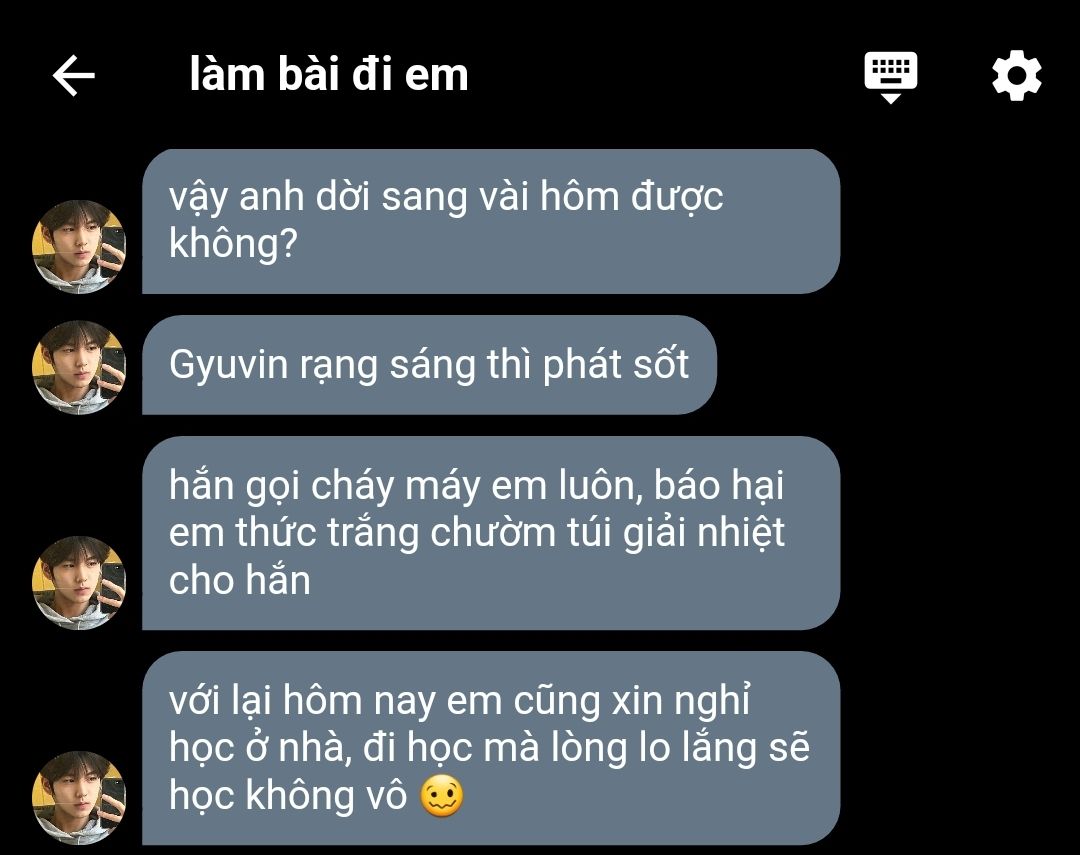The image size is (1080, 855).
Task: Select the chat title "làm bài đi em"
Action: (329, 74)
